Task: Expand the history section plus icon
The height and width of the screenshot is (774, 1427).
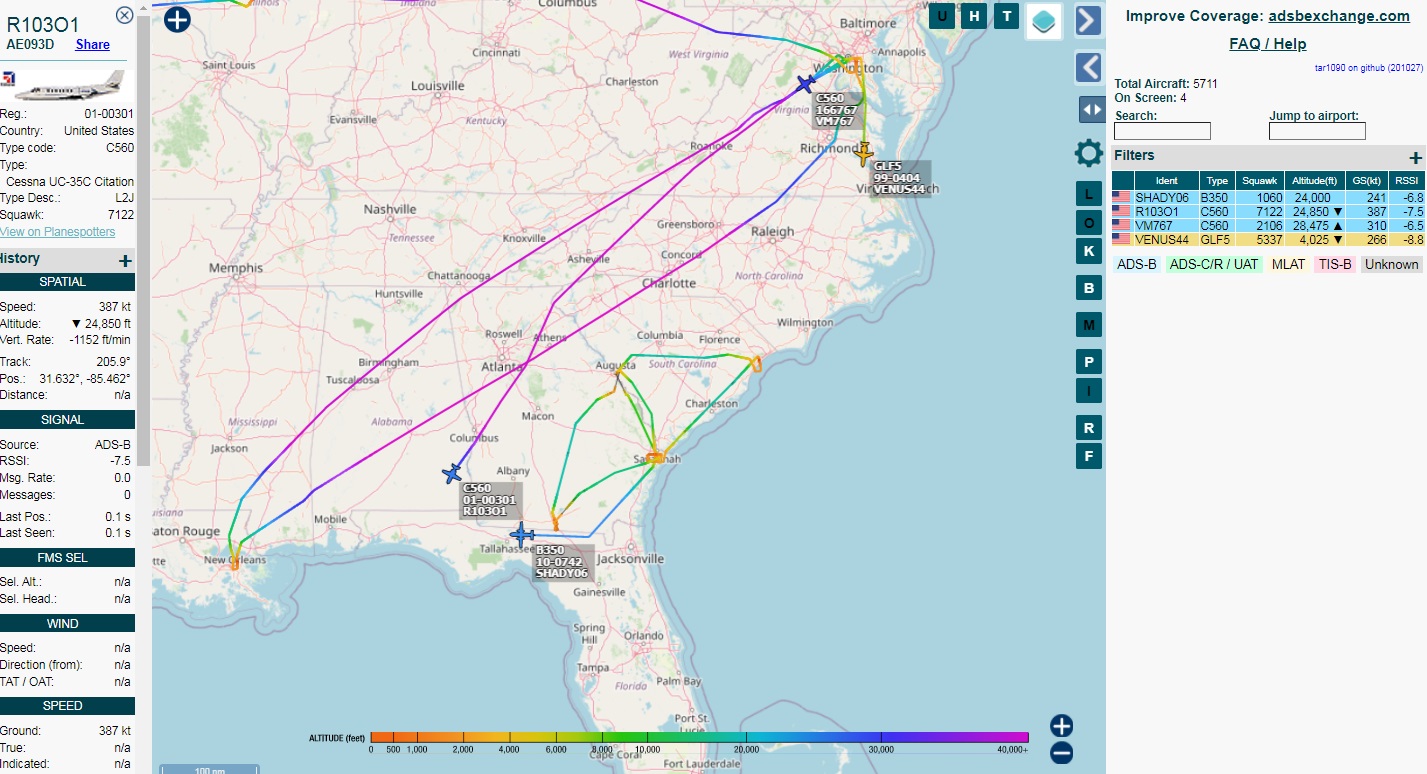Action: point(125,261)
